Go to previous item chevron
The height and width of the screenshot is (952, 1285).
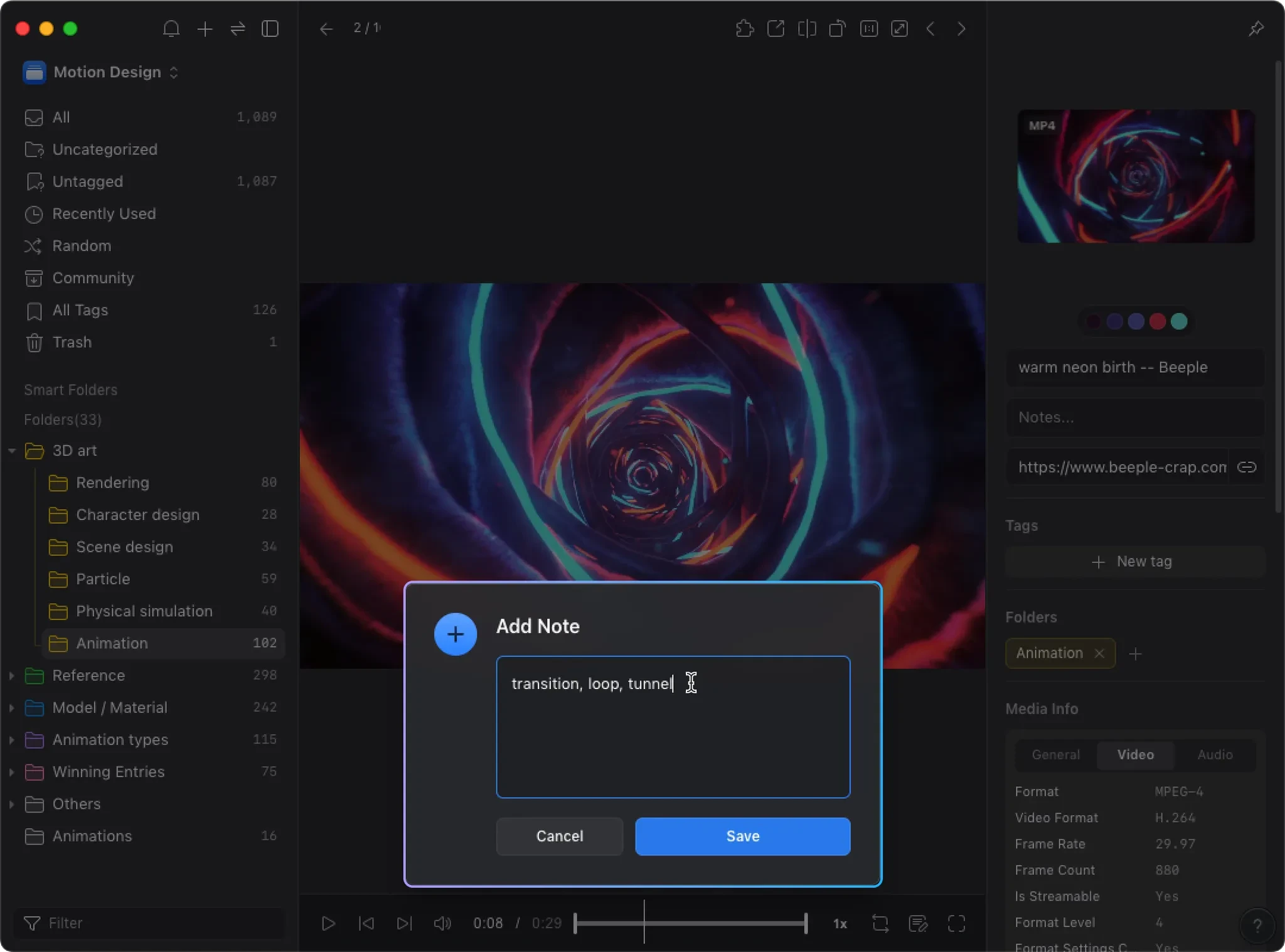pyautogui.click(x=930, y=29)
